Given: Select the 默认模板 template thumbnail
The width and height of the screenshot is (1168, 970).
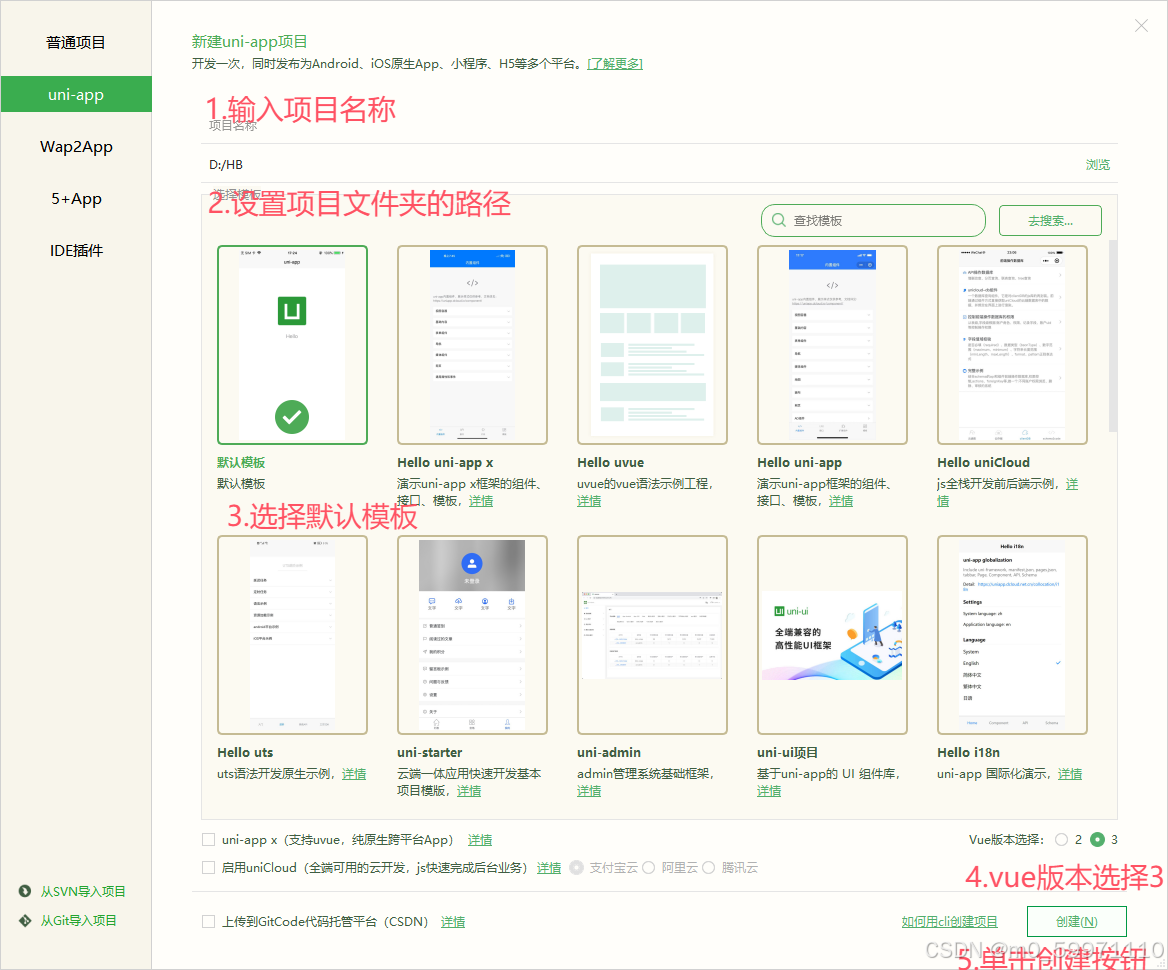Looking at the screenshot, I should point(292,345).
